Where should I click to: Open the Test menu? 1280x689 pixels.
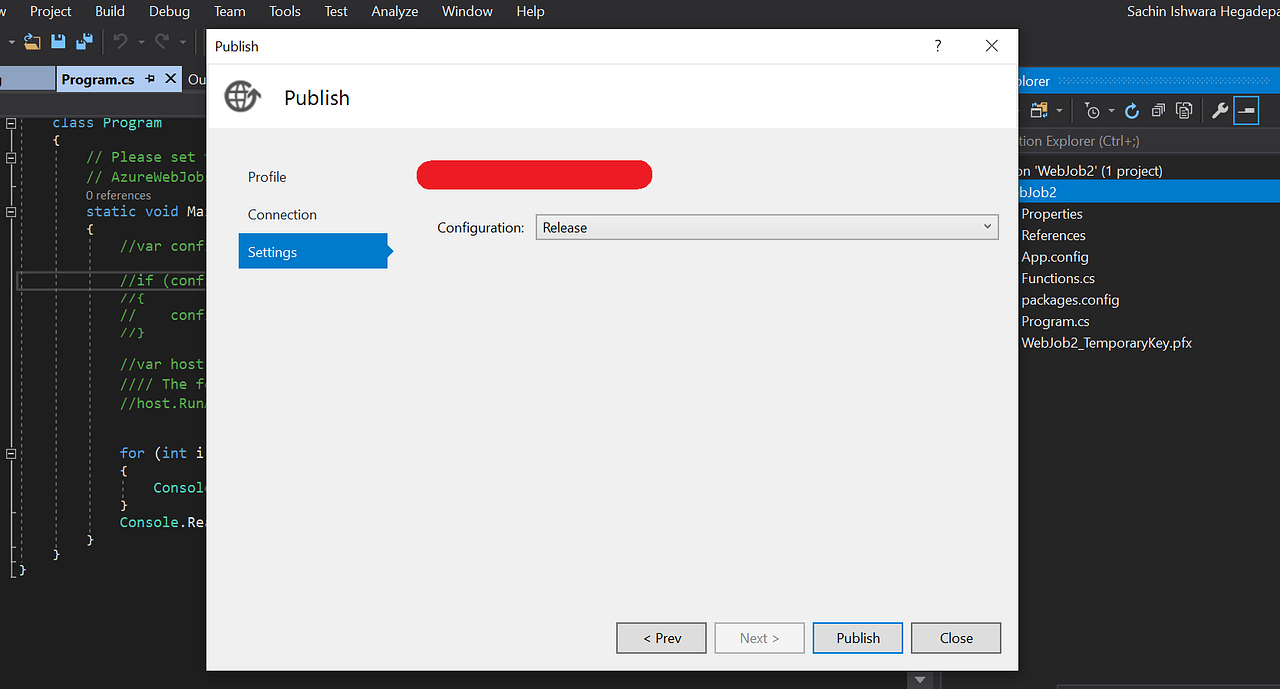336,11
